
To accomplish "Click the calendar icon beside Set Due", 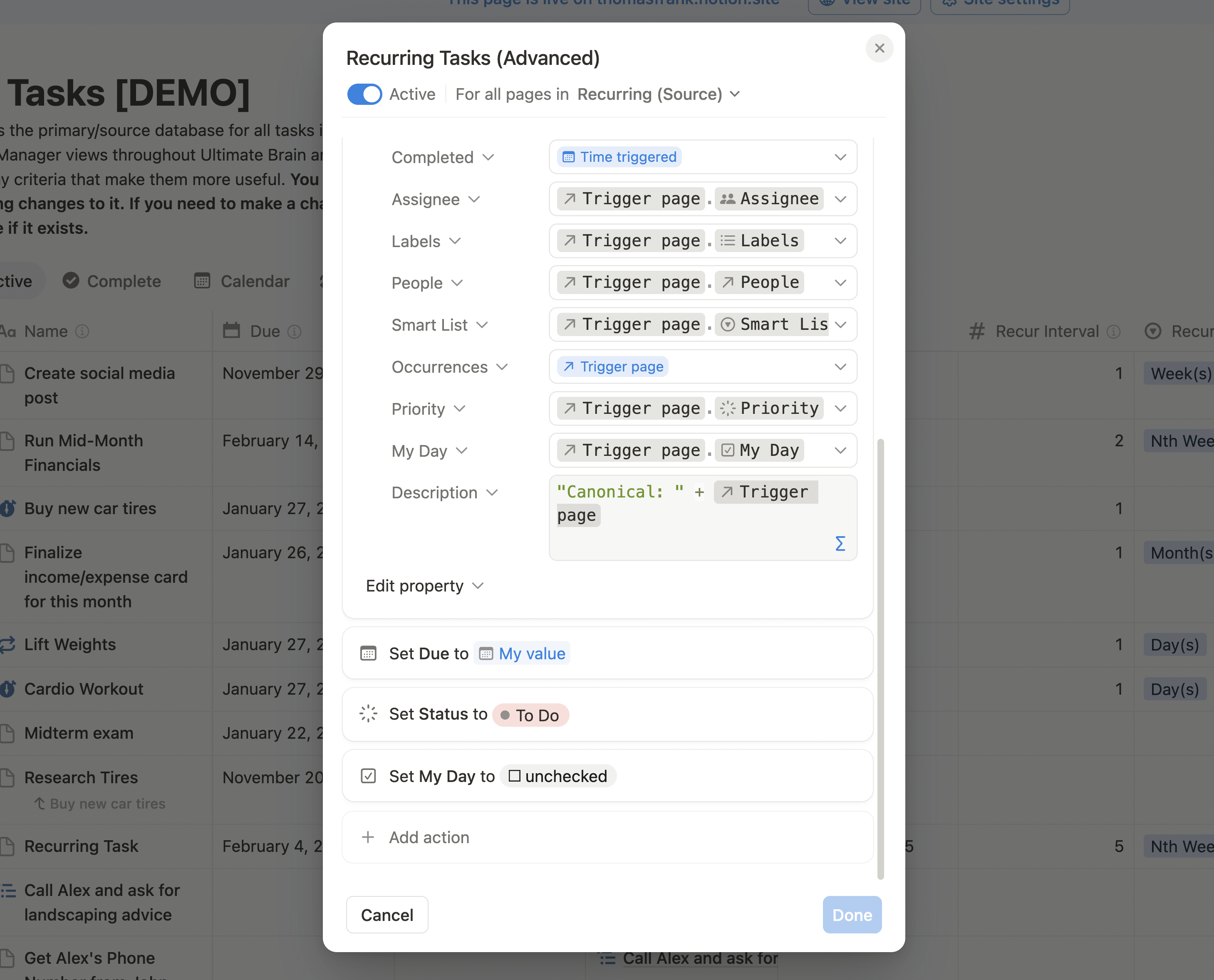I will click(x=368, y=653).
